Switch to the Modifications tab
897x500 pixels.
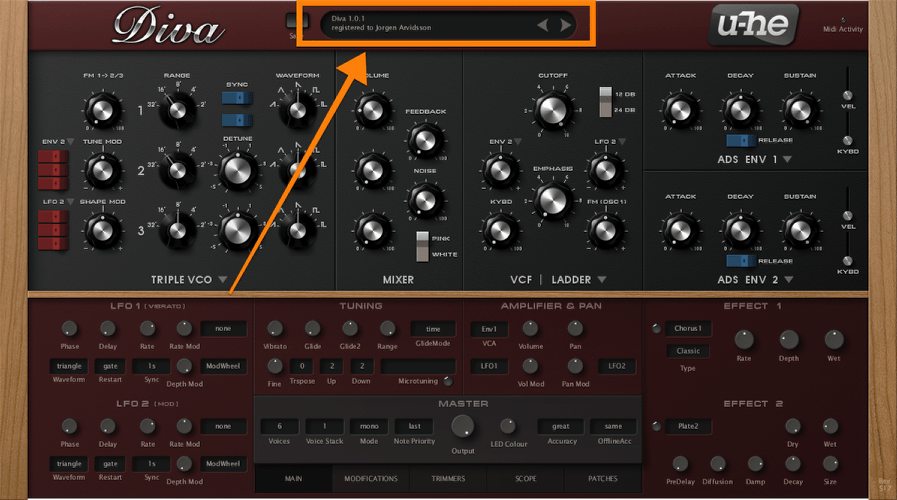(x=370, y=479)
